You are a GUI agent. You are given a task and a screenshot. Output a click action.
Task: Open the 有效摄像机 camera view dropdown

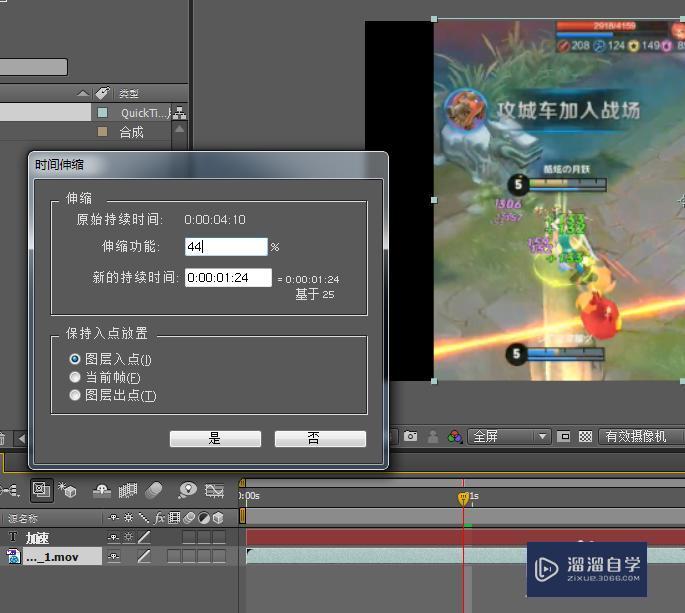(x=641, y=436)
